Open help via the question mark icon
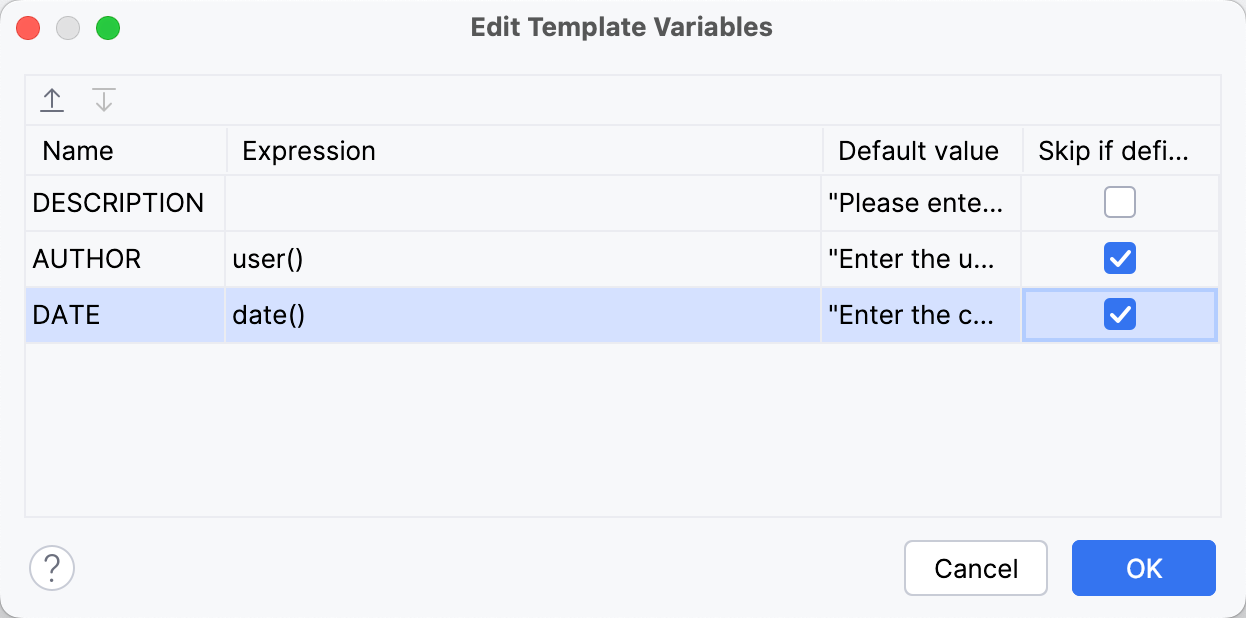Screen dimensions: 1246x618 (x=52, y=568)
